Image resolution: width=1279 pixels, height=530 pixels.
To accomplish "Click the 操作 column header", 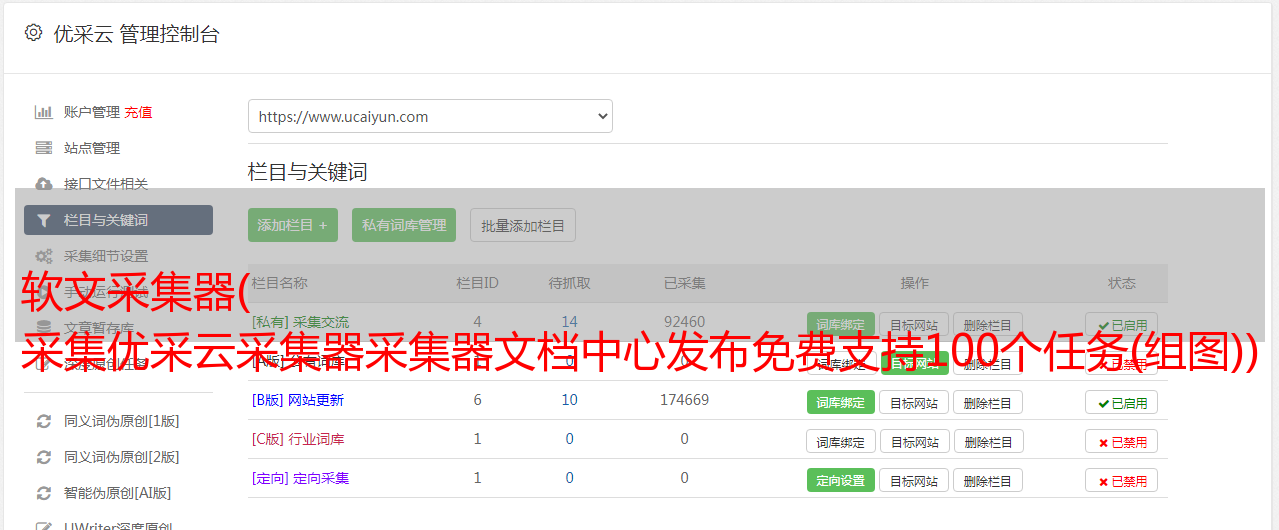I will pos(914,283).
